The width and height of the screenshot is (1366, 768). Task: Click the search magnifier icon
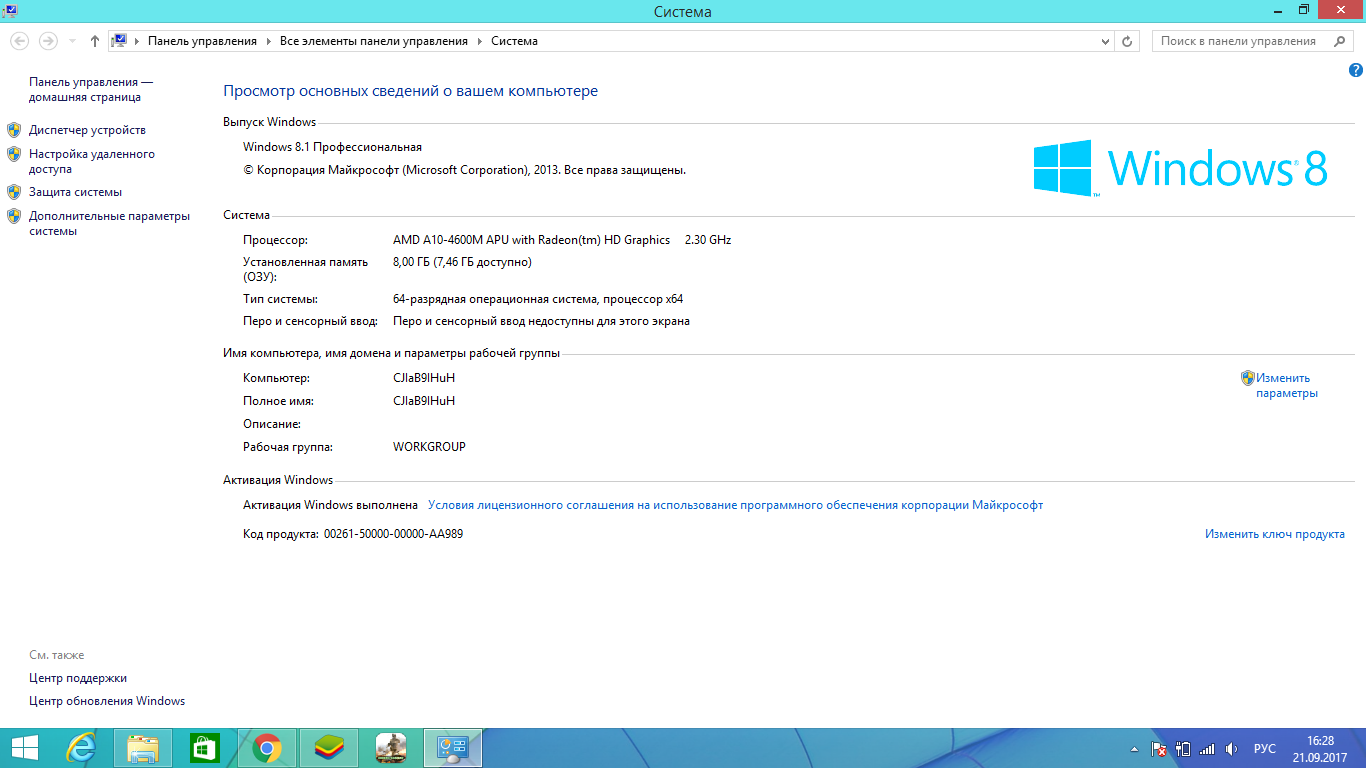1340,41
